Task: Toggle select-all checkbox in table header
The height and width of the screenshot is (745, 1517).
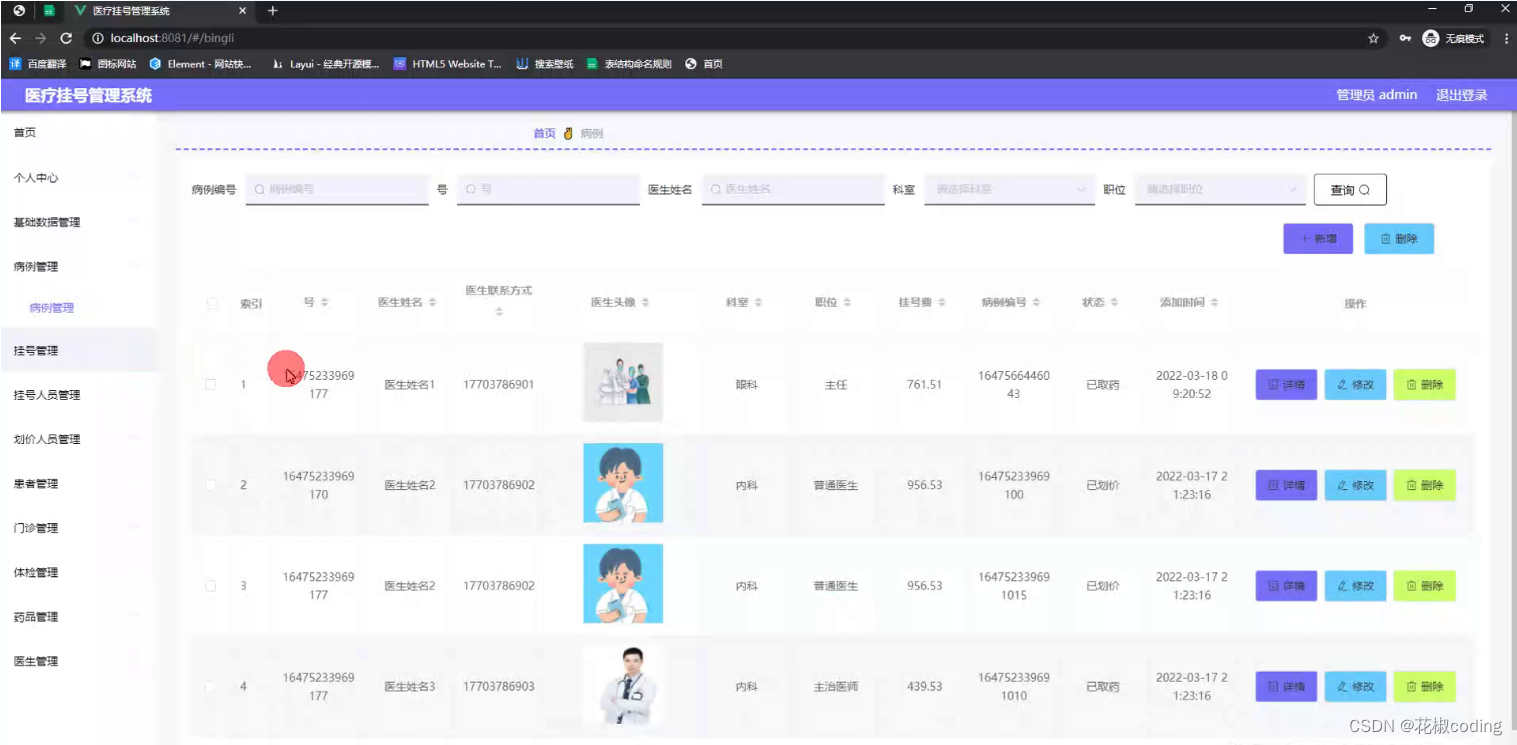Action: click(x=211, y=303)
